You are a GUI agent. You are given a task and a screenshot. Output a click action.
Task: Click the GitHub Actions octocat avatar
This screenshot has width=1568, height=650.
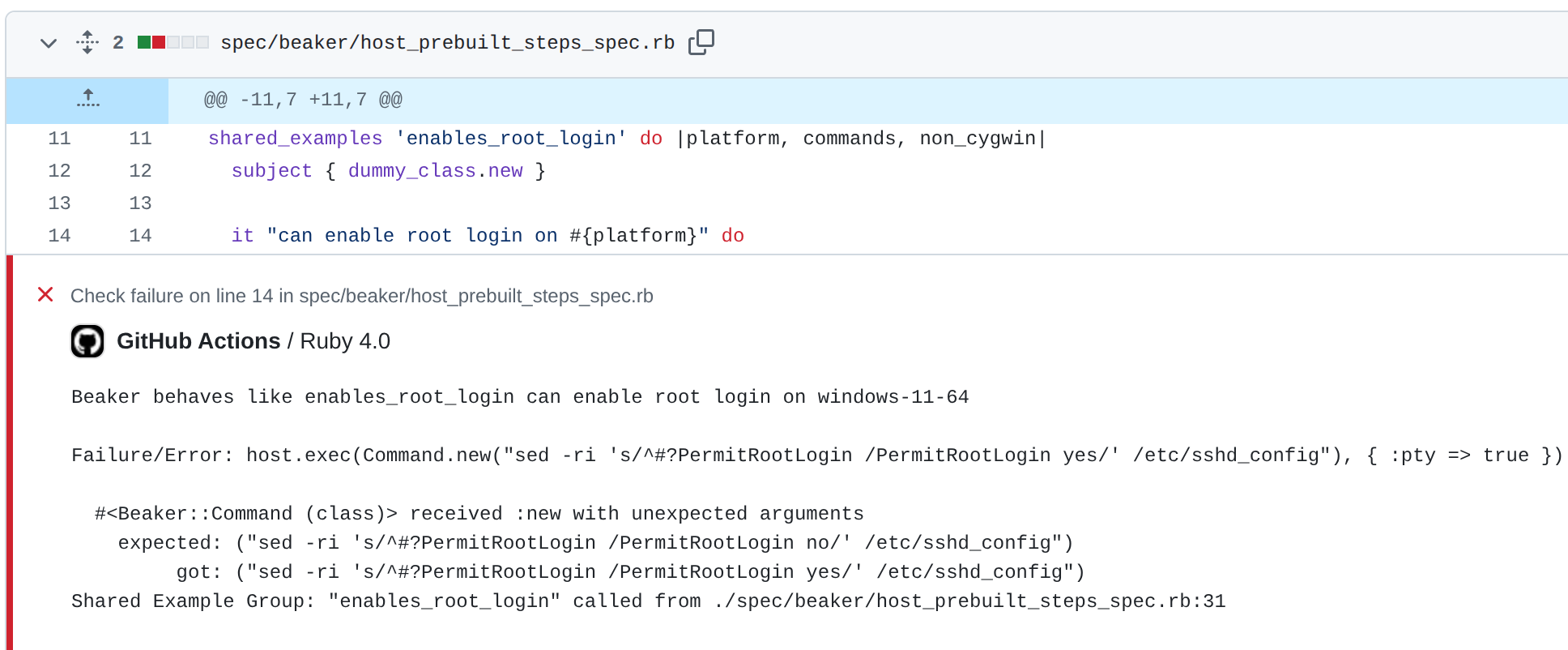87,341
